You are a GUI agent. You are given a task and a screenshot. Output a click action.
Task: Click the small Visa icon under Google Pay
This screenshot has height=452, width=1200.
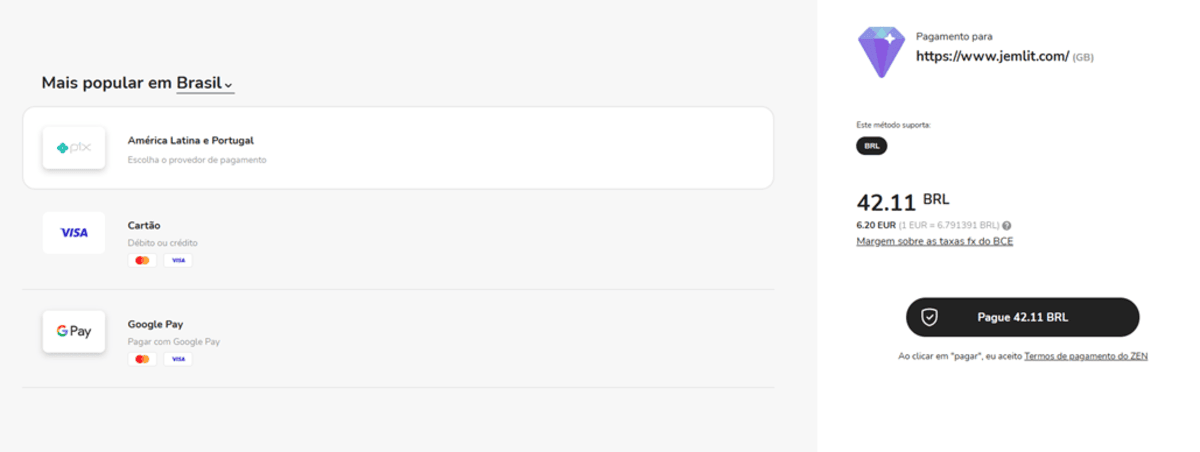[x=178, y=359]
